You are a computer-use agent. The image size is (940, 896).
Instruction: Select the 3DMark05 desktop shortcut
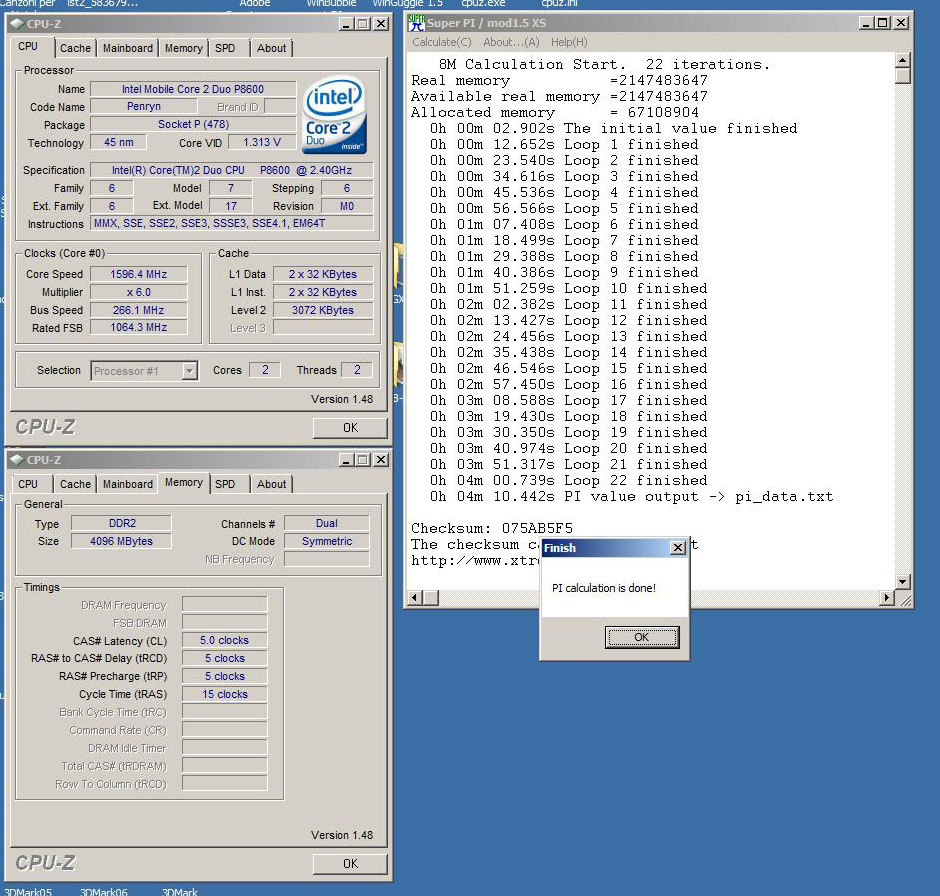tap(28, 891)
